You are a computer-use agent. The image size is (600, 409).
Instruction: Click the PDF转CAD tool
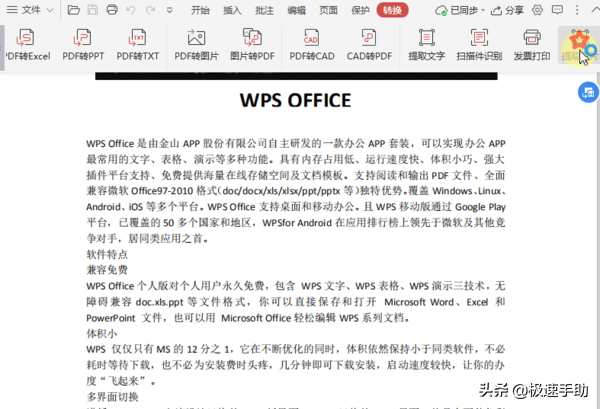coord(311,45)
